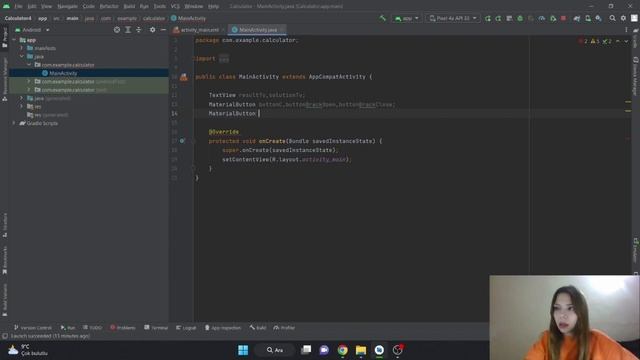Click Android Studio icon on taskbar

coord(379,350)
